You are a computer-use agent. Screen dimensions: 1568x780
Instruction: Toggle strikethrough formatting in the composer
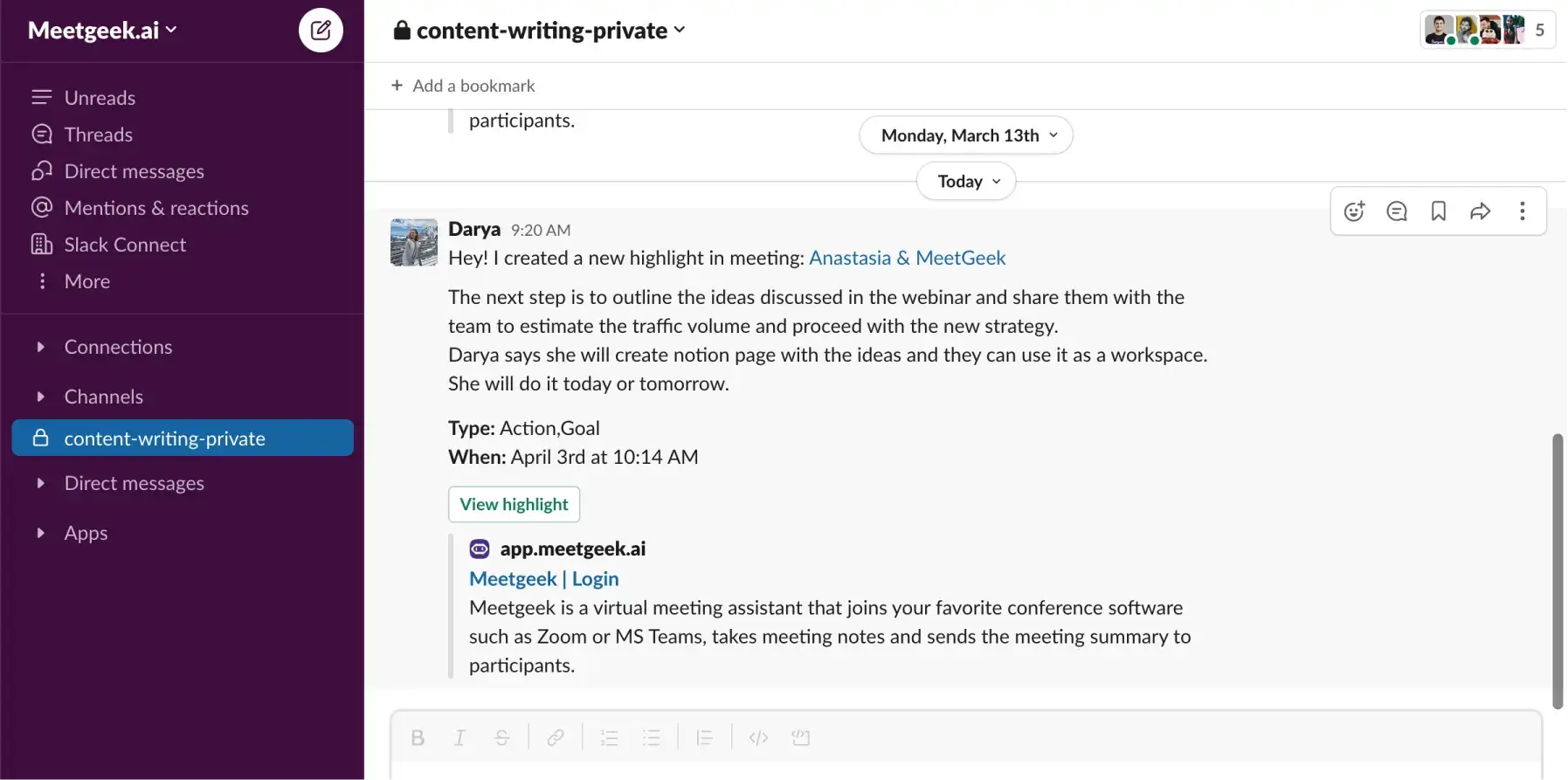pyautogui.click(x=501, y=737)
